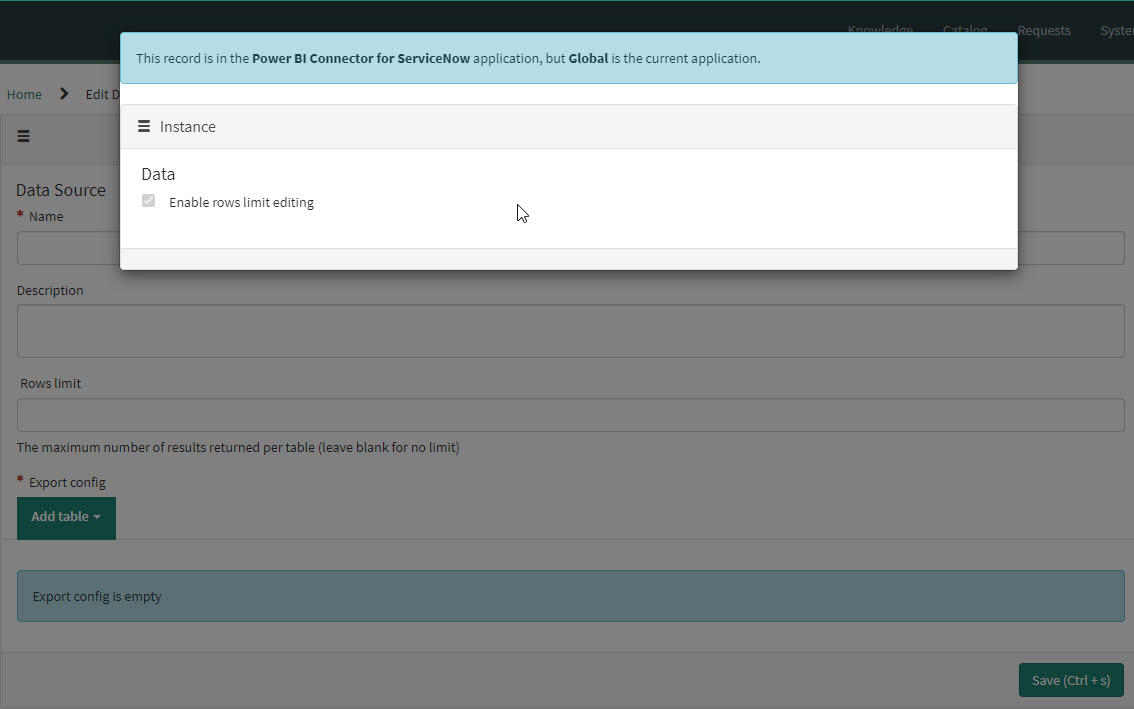Open the Knowledge menu item
The width and height of the screenshot is (1134, 709).
coord(879,30)
